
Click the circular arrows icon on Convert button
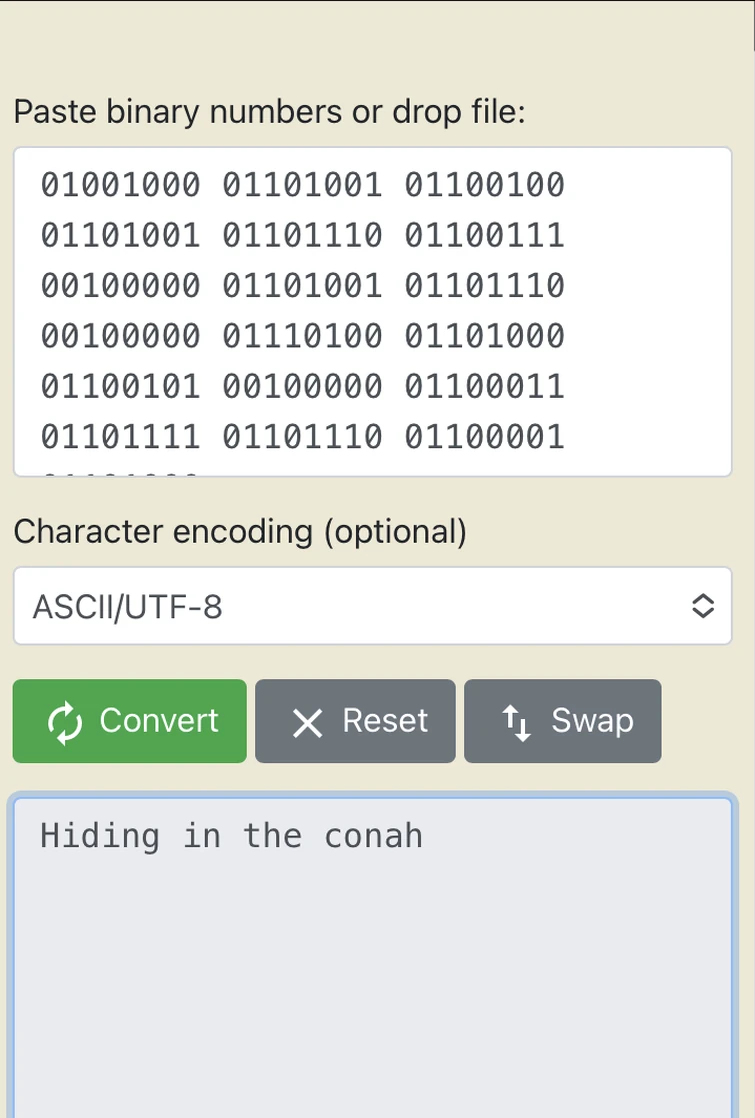pos(65,721)
